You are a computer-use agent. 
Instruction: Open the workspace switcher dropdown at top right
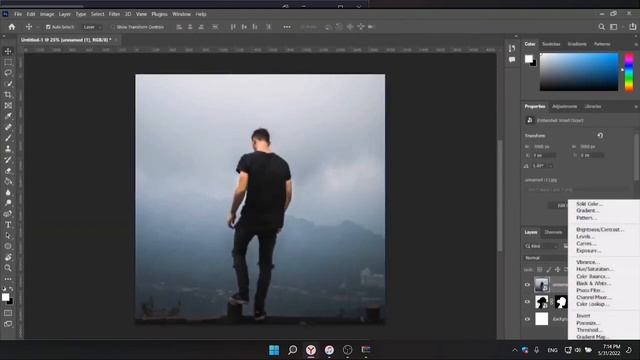pos(615,27)
